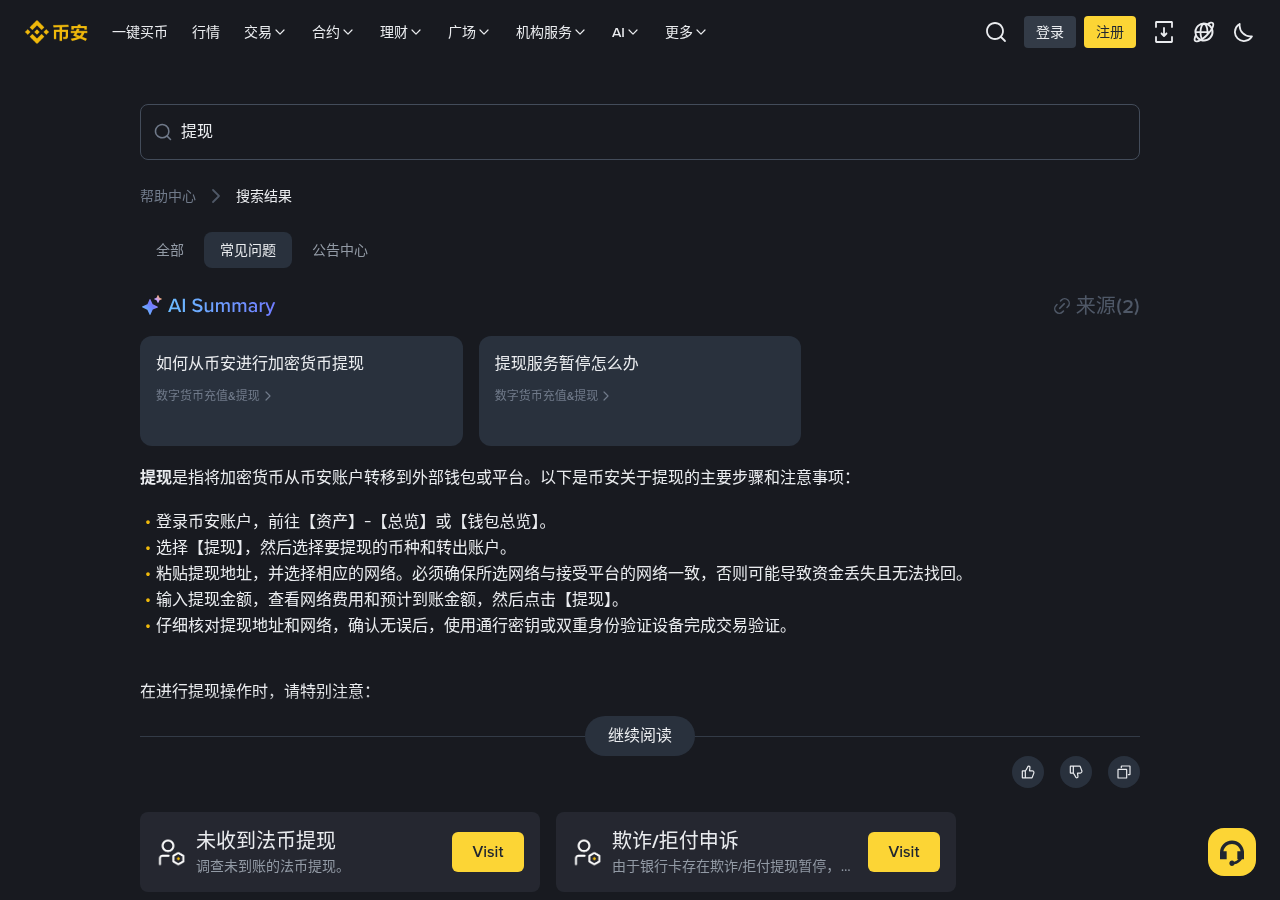Expand the 理财 dropdown menu
The image size is (1280, 900).
tap(401, 32)
